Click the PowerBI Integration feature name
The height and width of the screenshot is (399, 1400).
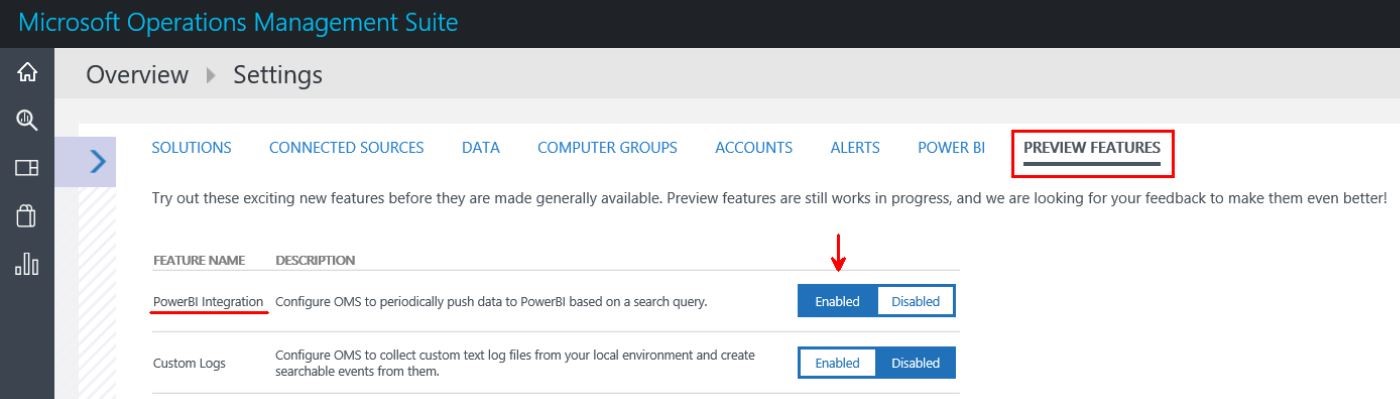pos(208,301)
